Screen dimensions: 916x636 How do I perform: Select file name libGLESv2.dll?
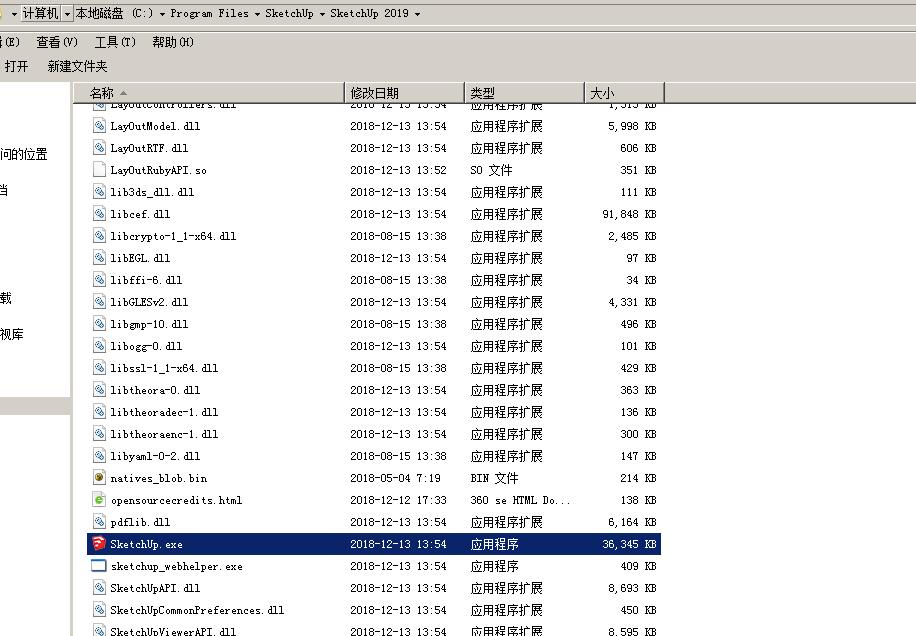click(149, 303)
